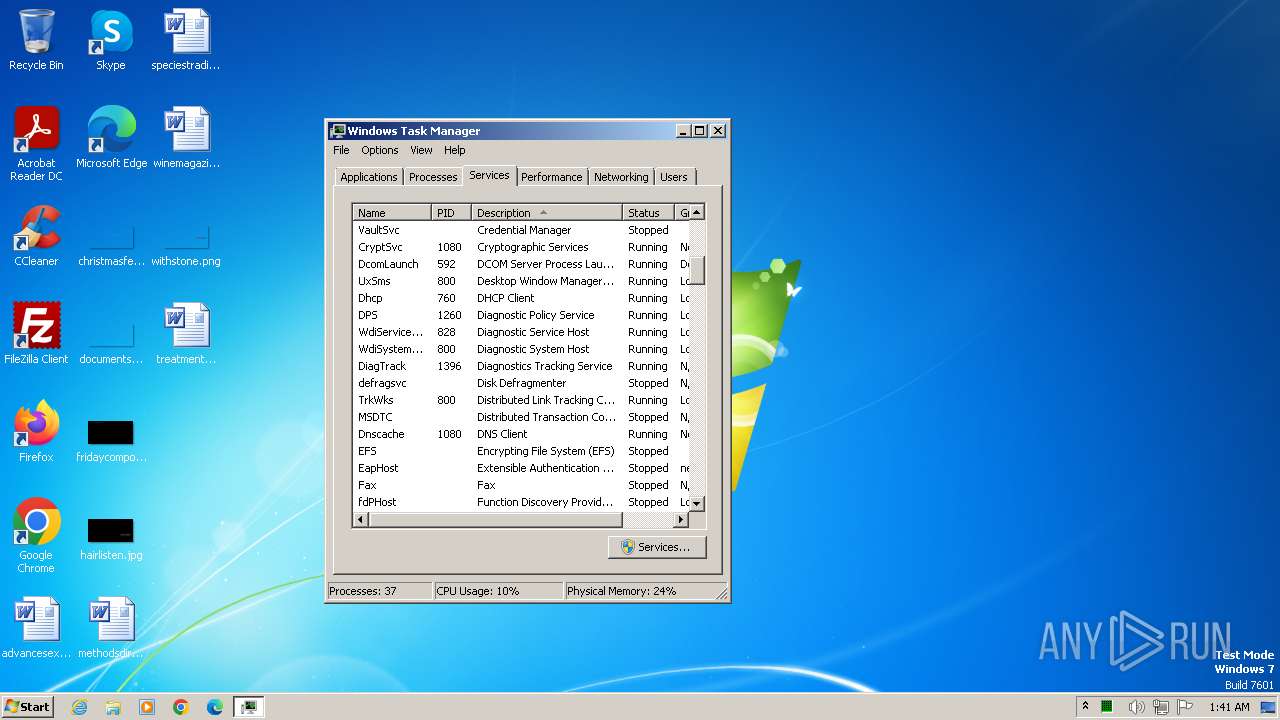The image size is (1280, 720).
Task: Launch Microsoft Edge desktop shortcut
Action: pyautogui.click(x=111, y=137)
